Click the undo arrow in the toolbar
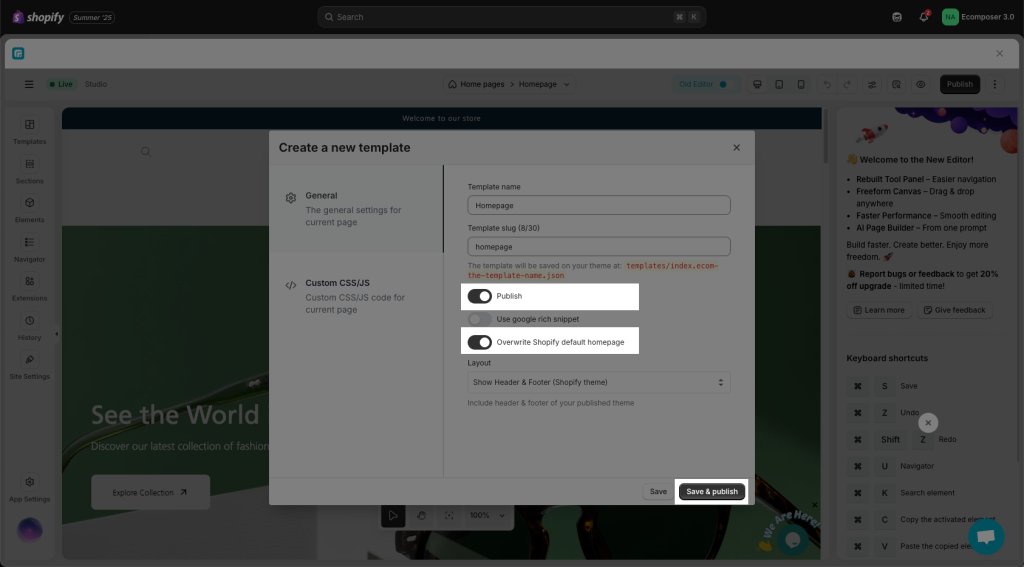 pos(827,84)
